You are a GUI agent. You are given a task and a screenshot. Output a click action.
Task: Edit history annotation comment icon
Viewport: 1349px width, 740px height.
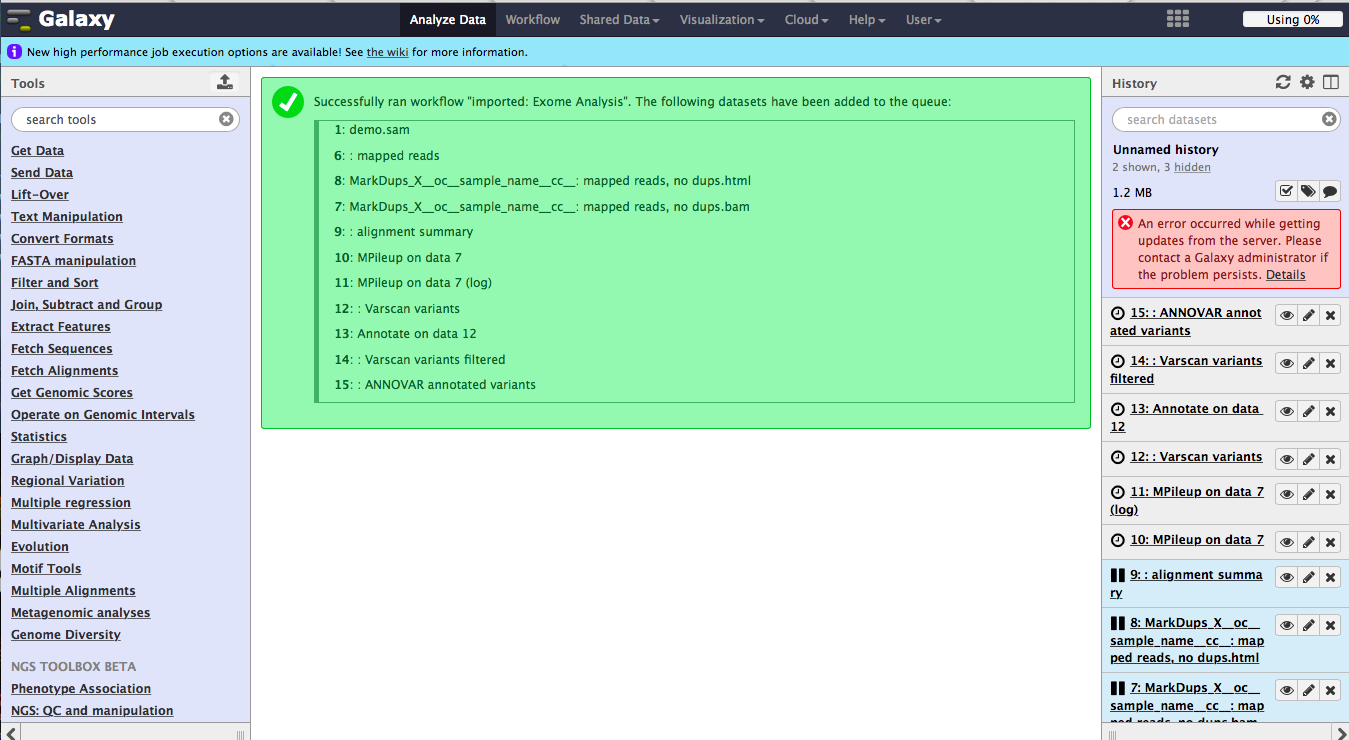[x=1330, y=191]
